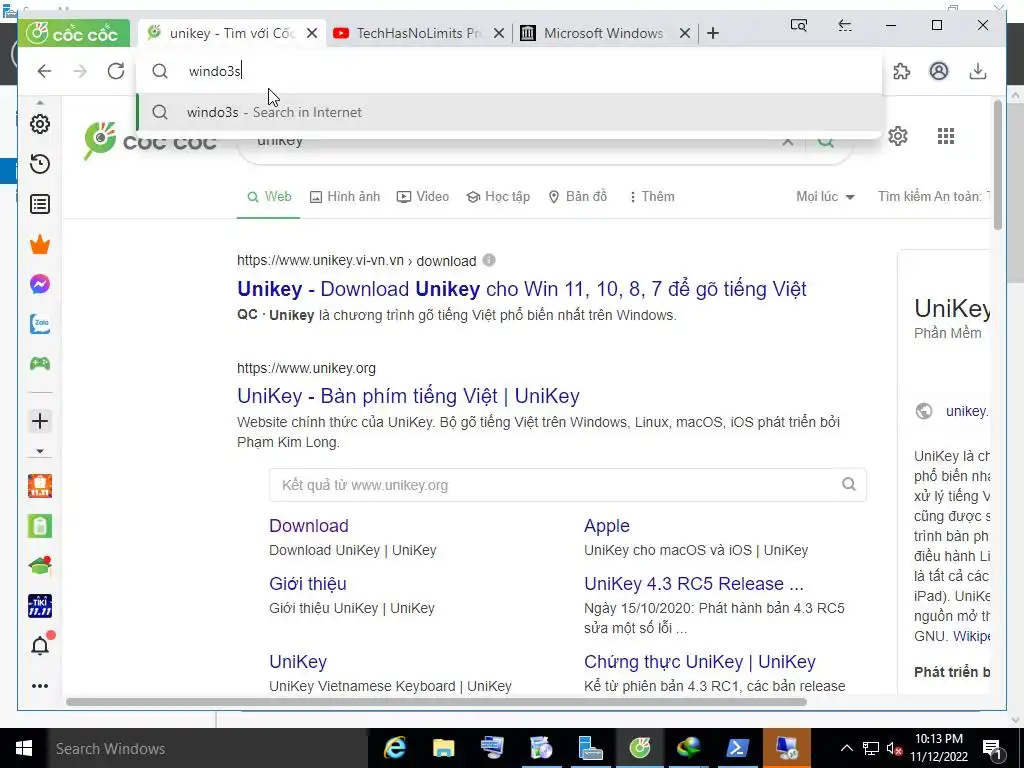The image size is (1024, 768).
Task: Open UniKey 4.3 RC5 Release link
Action: pos(694,584)
